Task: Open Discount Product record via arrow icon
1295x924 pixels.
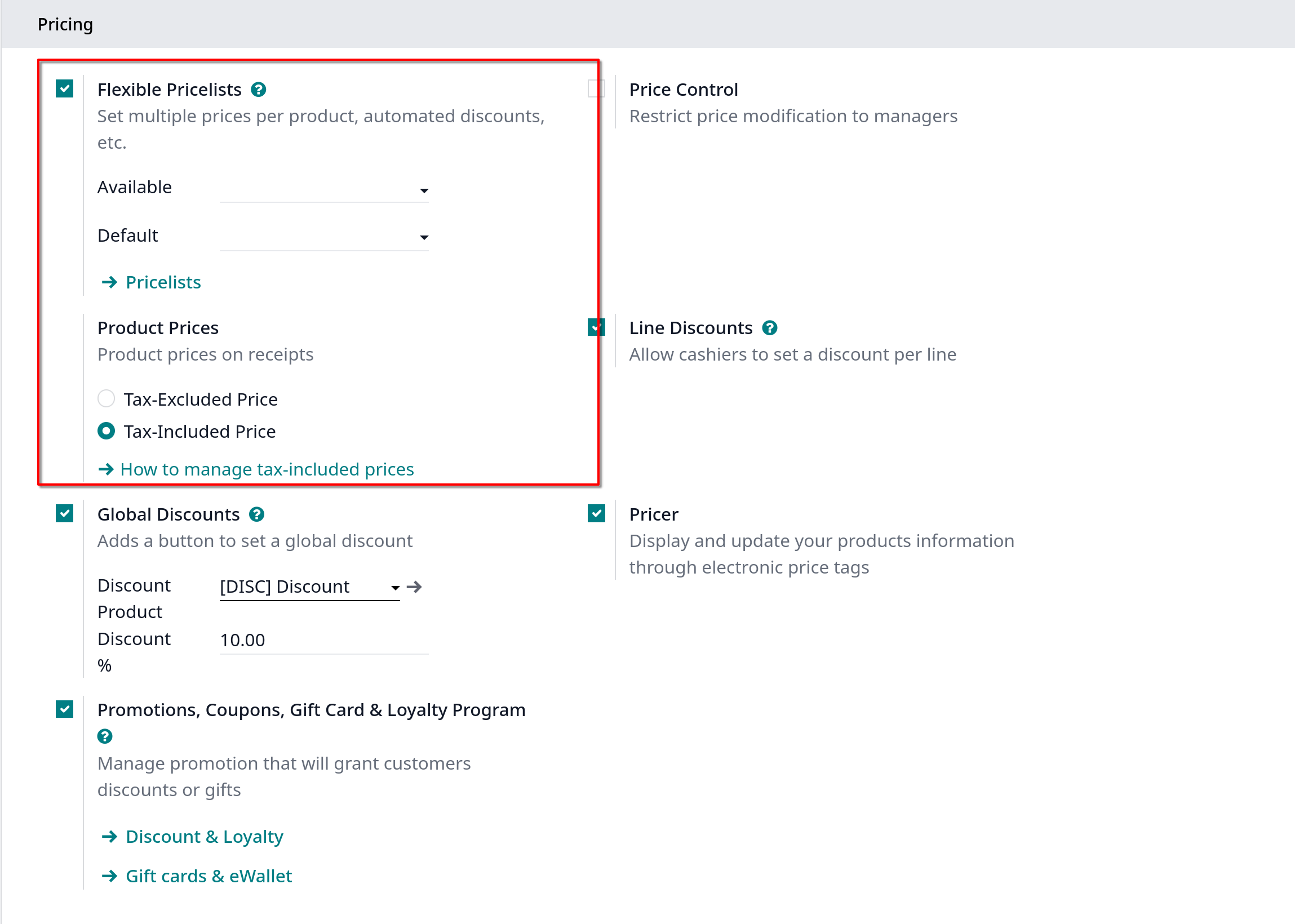Action: point(414,587)
